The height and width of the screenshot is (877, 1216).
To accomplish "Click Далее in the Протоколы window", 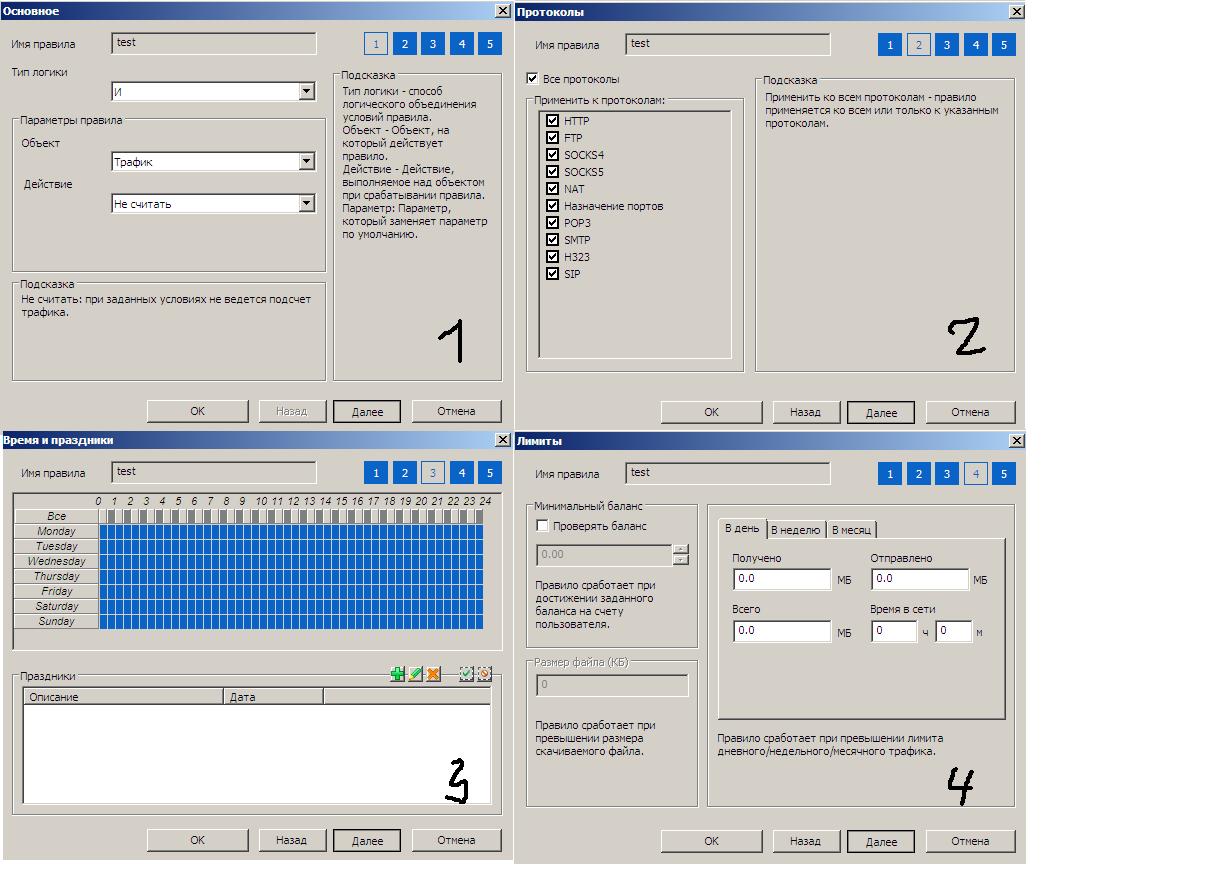I will (x=880, y=412).
